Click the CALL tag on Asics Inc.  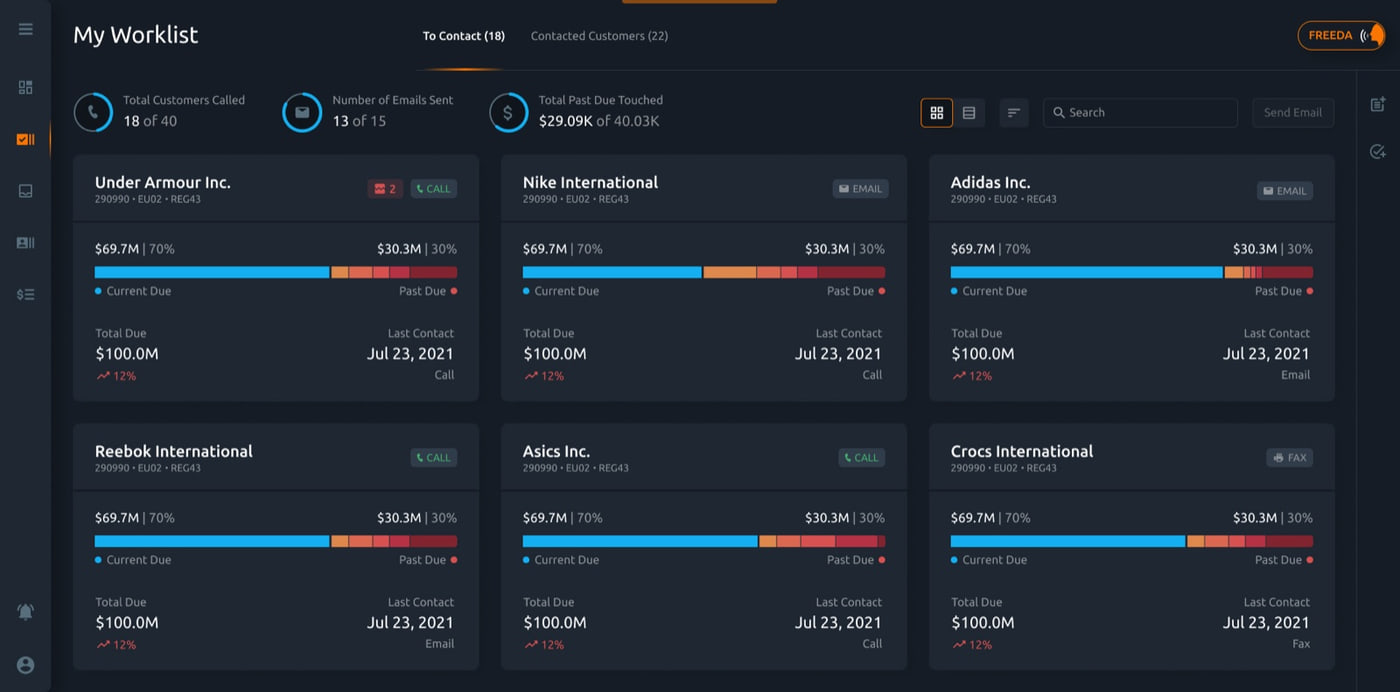pos(862,457)
